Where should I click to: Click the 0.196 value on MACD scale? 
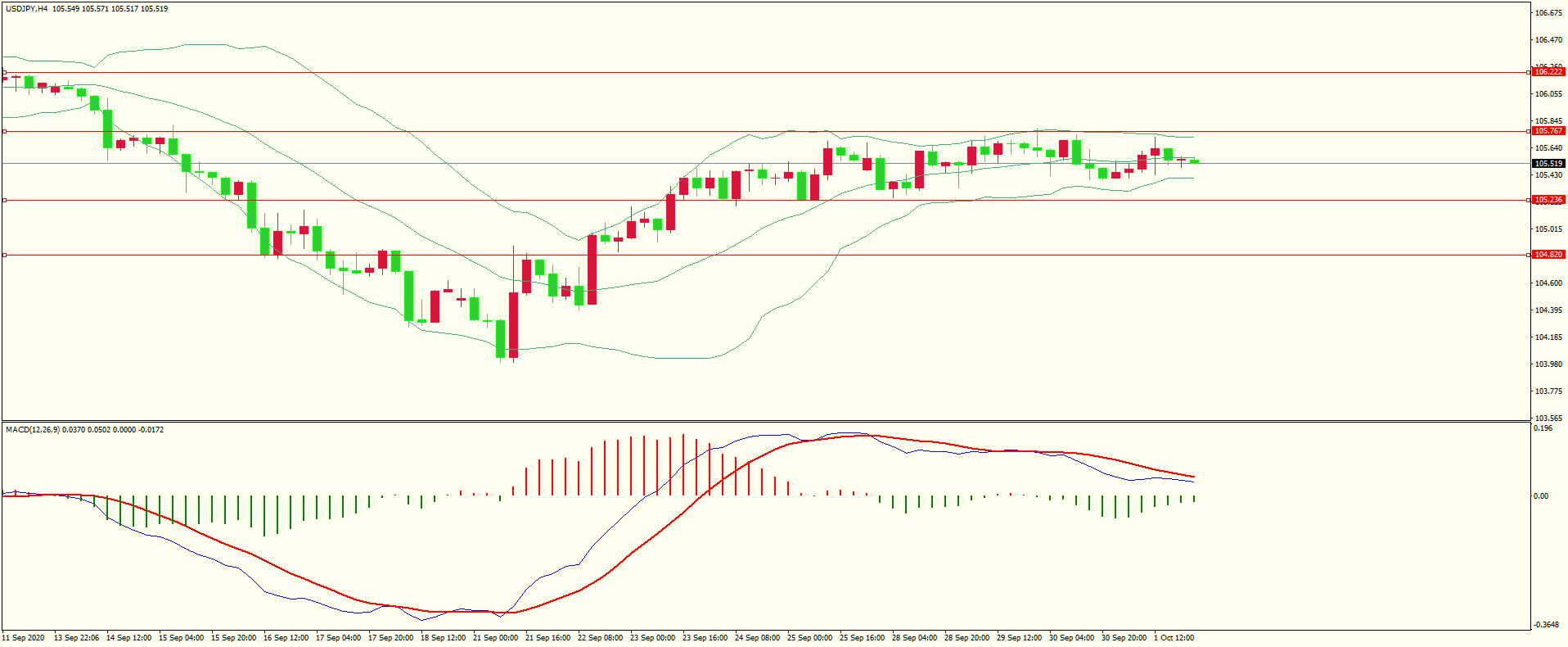[1543, 428]
